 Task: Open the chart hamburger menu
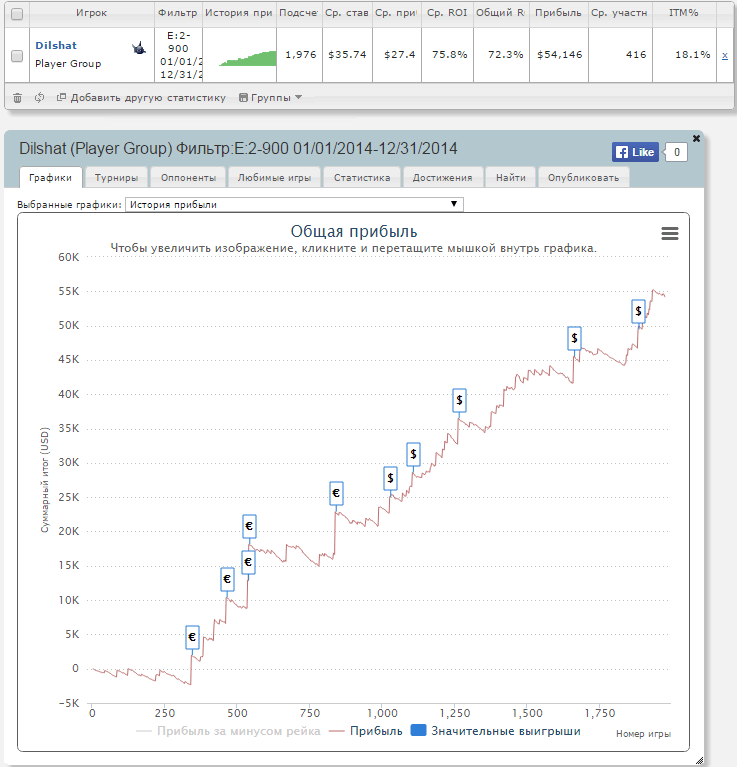(x=670, y=233)
